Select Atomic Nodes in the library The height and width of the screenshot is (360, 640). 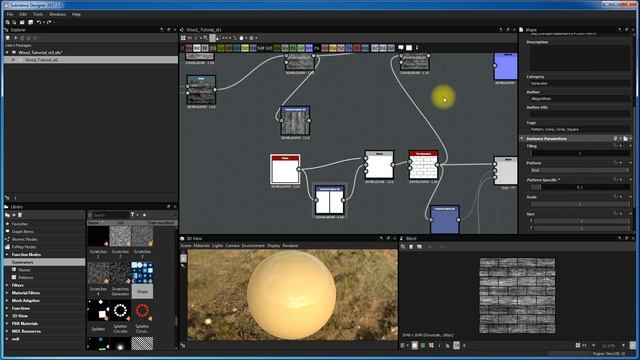pos(24,239)
